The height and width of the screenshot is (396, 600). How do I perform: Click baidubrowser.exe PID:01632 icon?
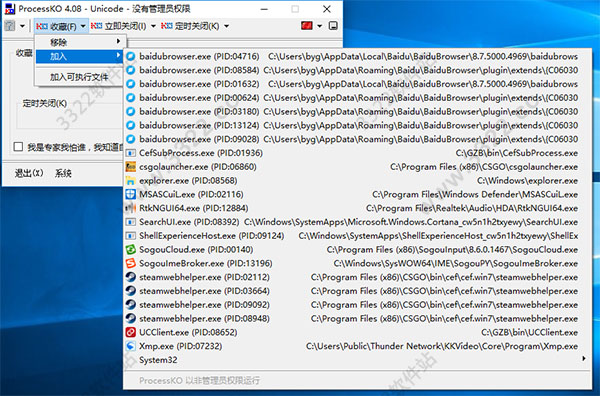[x=131, y=84]
